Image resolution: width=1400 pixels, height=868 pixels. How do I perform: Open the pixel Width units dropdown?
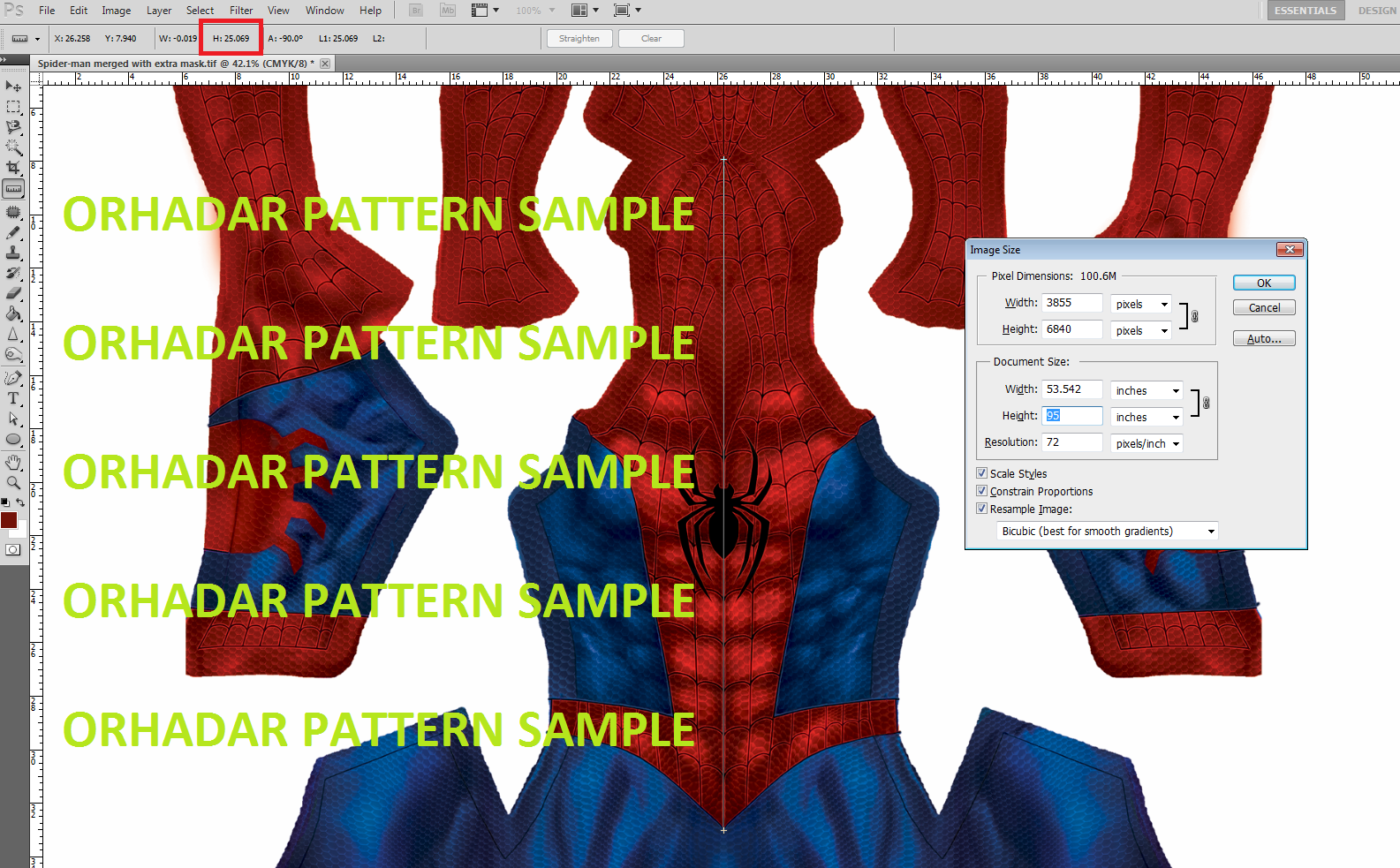click(x=1141, y=304)
